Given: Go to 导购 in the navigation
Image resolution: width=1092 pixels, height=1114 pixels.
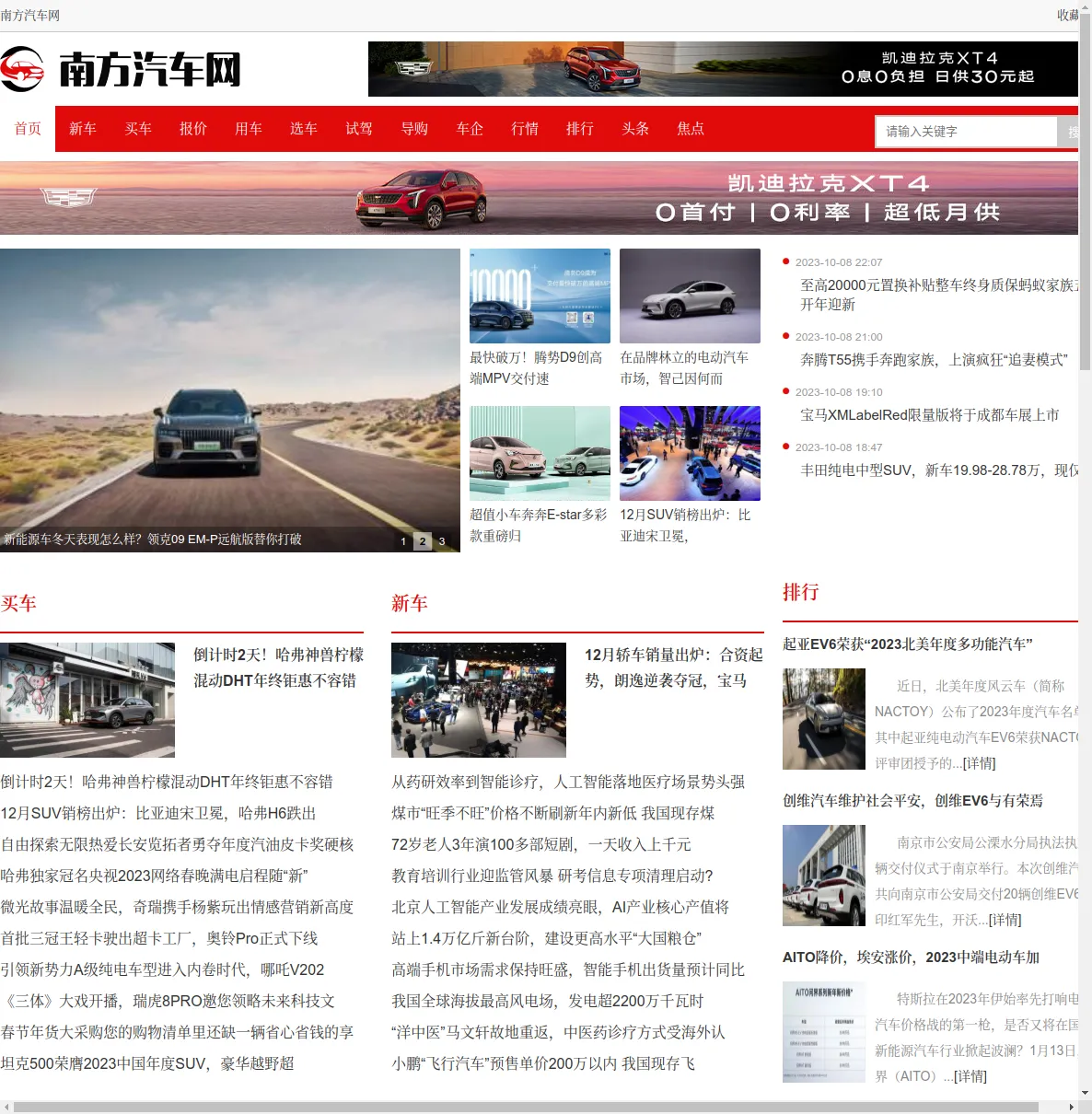Looking at the screenshot, I should click(414, 129).
